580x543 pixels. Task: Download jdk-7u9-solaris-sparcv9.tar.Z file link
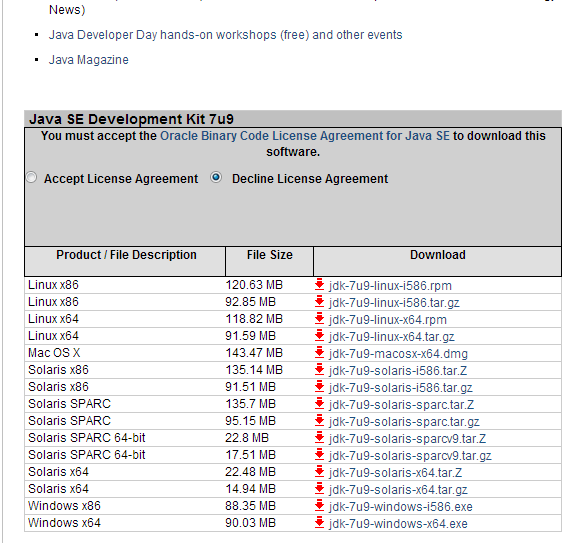[x=407, y=439]
